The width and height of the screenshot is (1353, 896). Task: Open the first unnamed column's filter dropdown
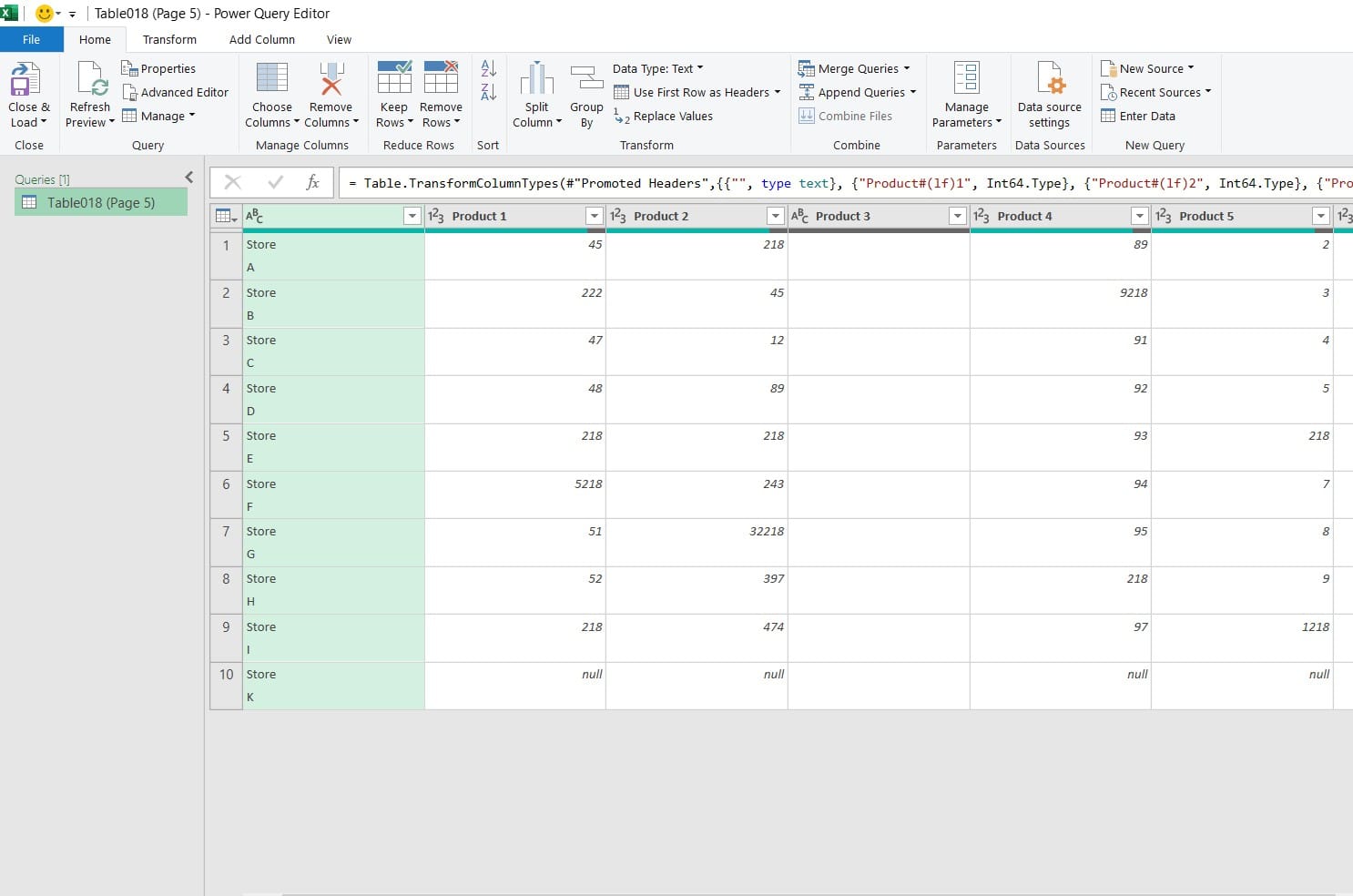(x=412, y=216)
